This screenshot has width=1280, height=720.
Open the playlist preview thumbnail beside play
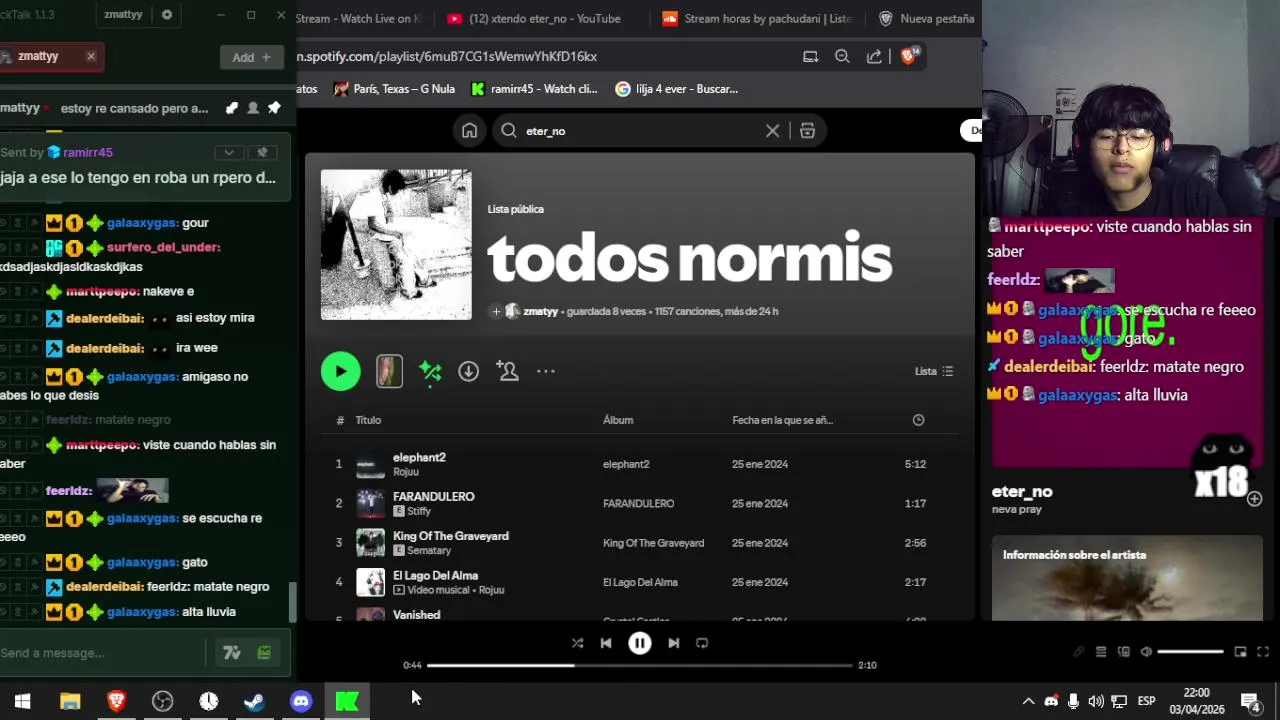(x=389, y=371)
